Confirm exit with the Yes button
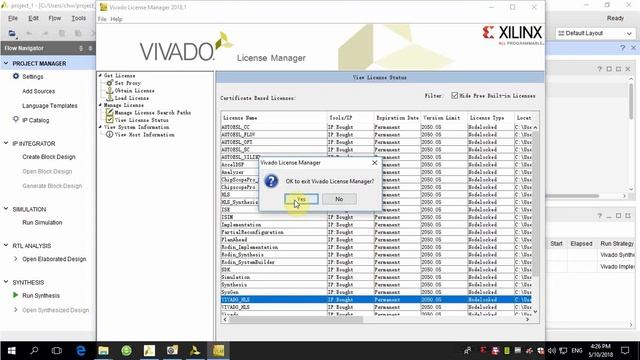This screenshot has width=640, height=360. [301, 199]
